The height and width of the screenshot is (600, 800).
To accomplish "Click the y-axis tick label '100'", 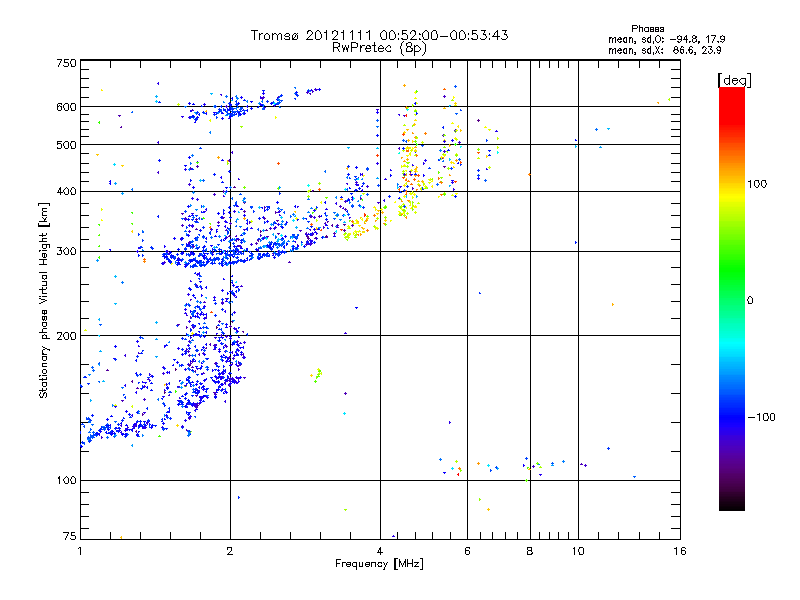I will (x=66, y=481).
